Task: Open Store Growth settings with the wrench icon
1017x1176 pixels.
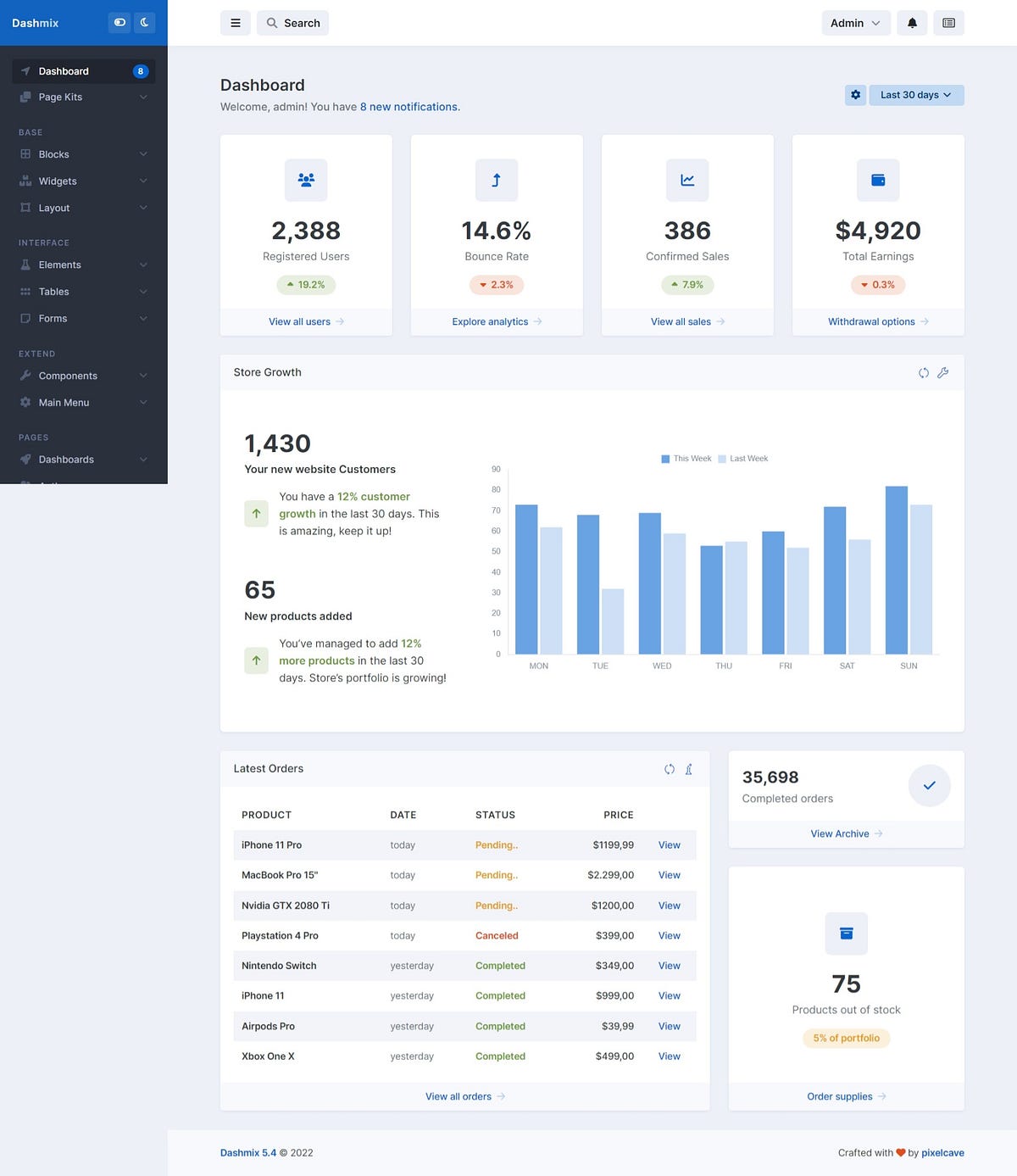Action: tap(943, 373)
